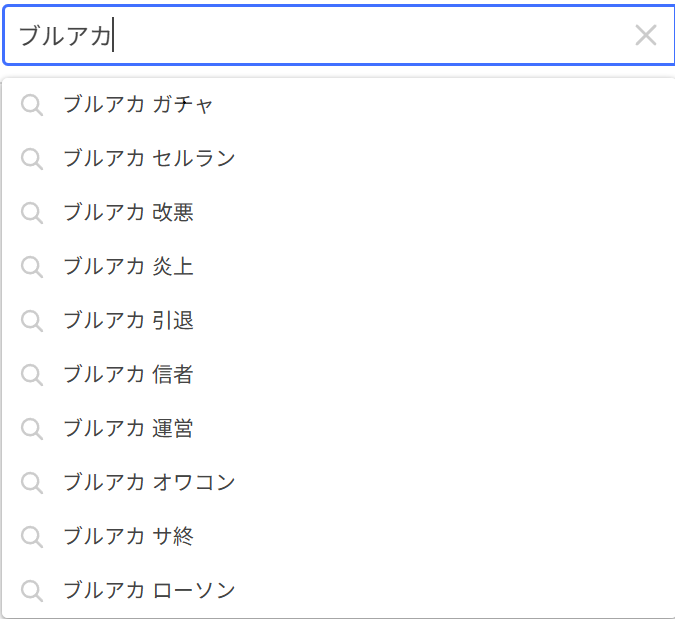Click the search icon next to ブルアカ 改悪

32,214
